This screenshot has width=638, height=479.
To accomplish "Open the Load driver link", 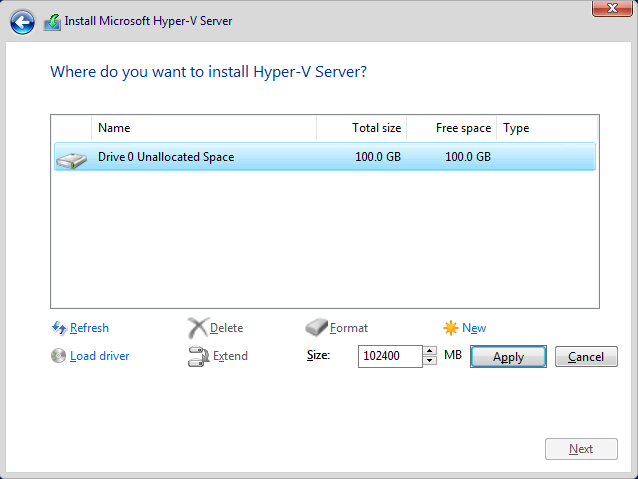I will 99,356.
